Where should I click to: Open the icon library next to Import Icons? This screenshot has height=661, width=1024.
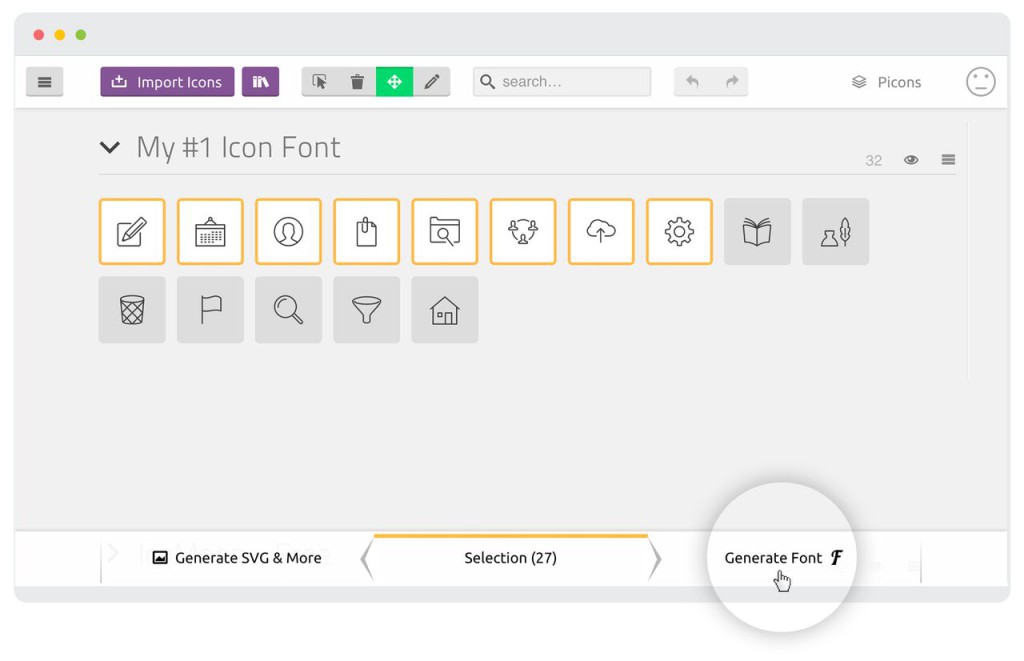[x=260, y=82]
